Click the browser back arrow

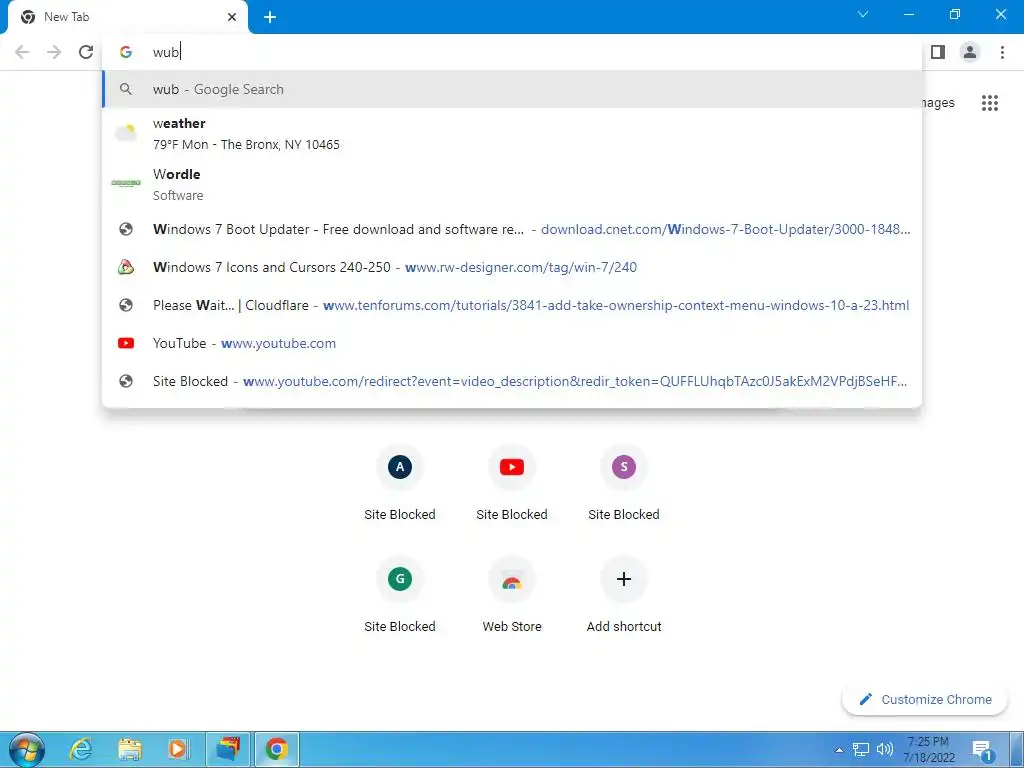click(22, 52)
